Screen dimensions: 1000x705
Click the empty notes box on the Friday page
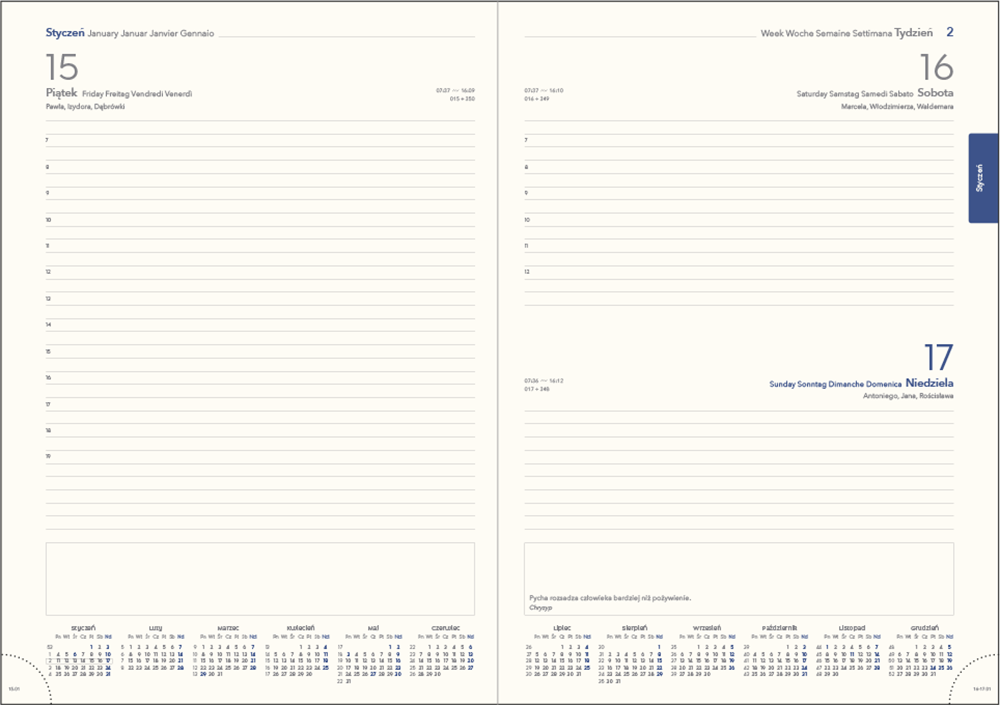260,579
